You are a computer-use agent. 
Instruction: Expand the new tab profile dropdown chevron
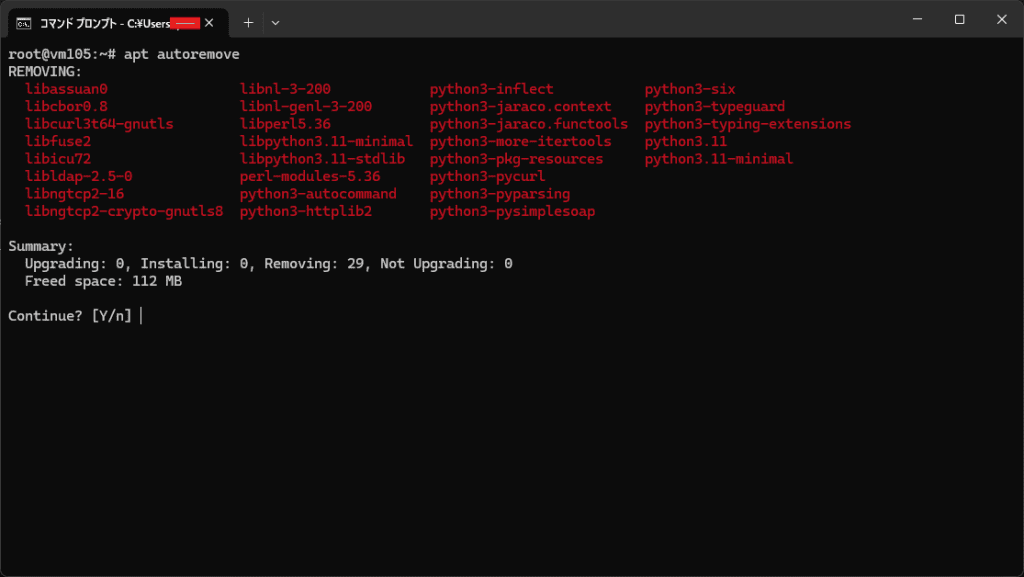tap(276, 22)
